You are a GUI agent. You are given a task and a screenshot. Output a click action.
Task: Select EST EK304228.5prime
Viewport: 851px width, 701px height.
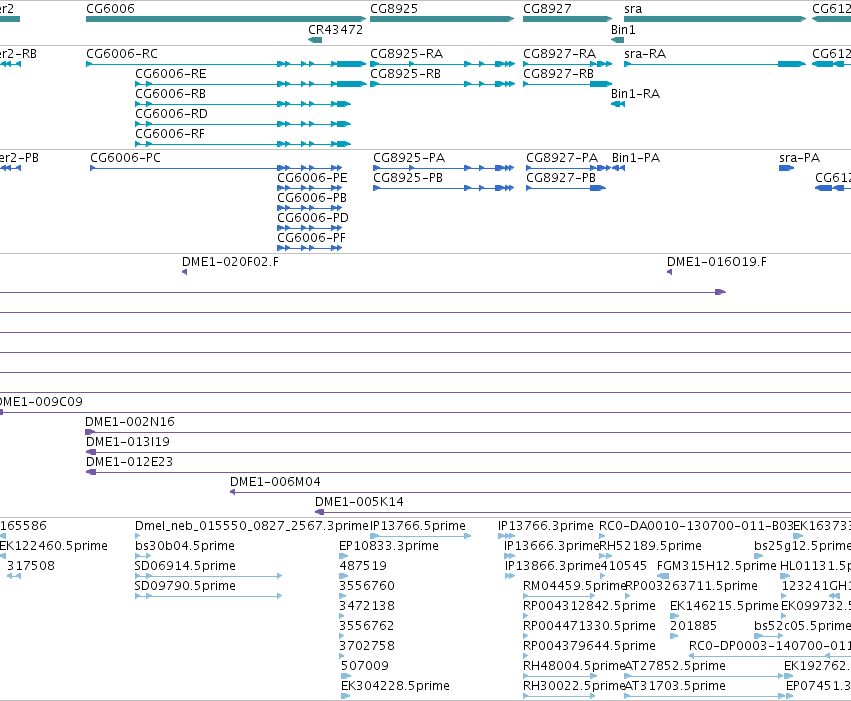[395, 687]
